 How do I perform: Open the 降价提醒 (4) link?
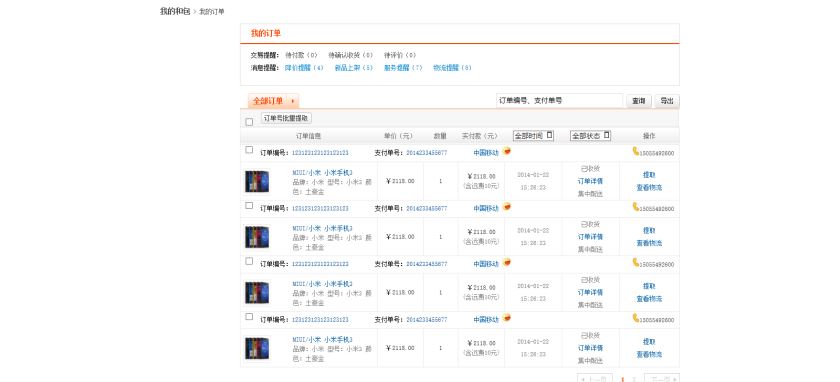coord(304,68)
